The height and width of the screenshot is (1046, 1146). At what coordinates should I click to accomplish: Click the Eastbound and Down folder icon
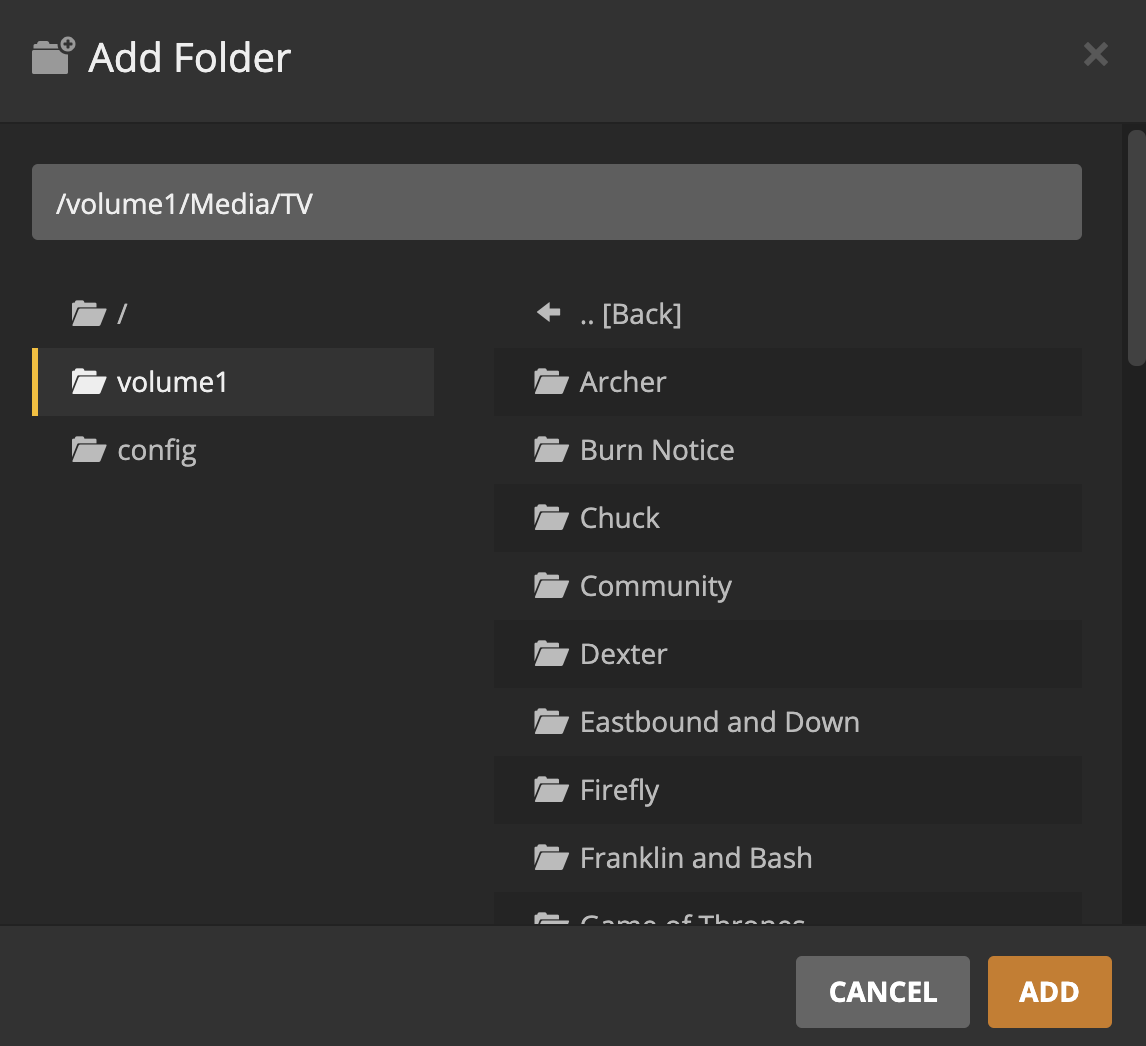551,721
